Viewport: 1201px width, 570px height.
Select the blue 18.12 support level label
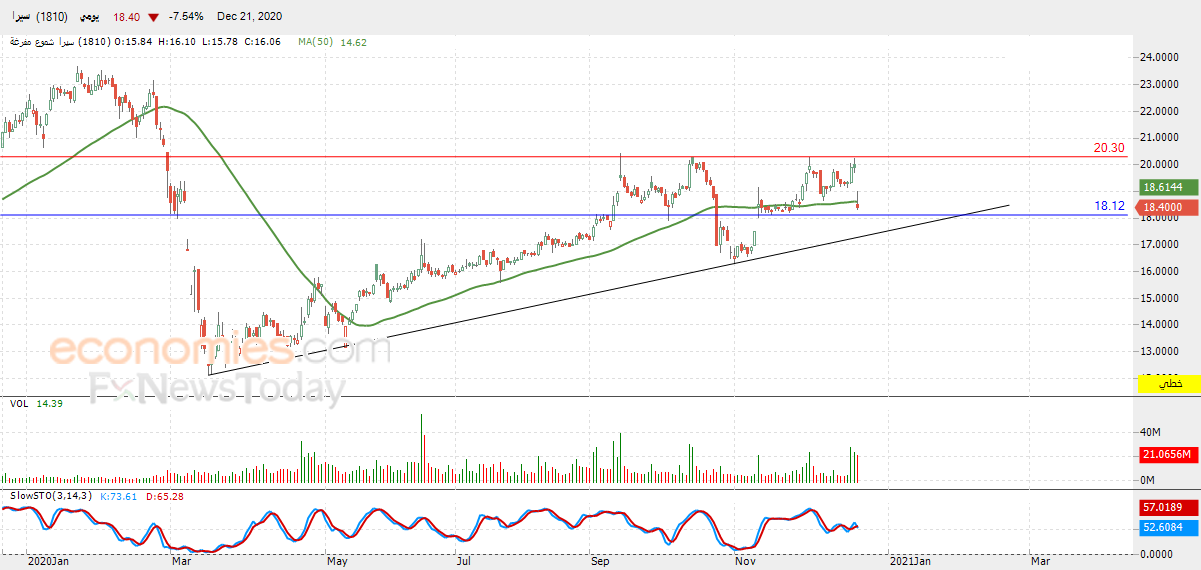point(1109,206)
